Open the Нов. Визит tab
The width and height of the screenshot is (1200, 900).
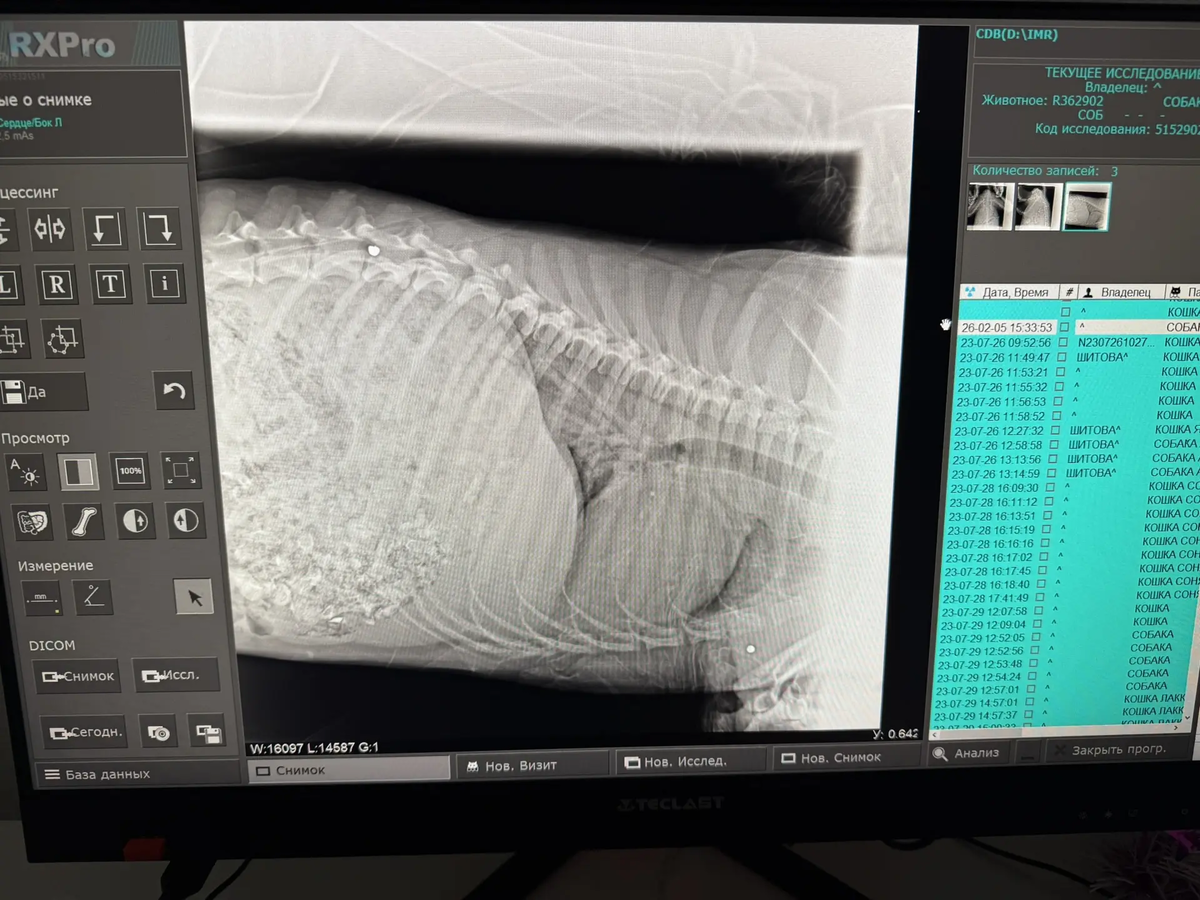[532, 765]
